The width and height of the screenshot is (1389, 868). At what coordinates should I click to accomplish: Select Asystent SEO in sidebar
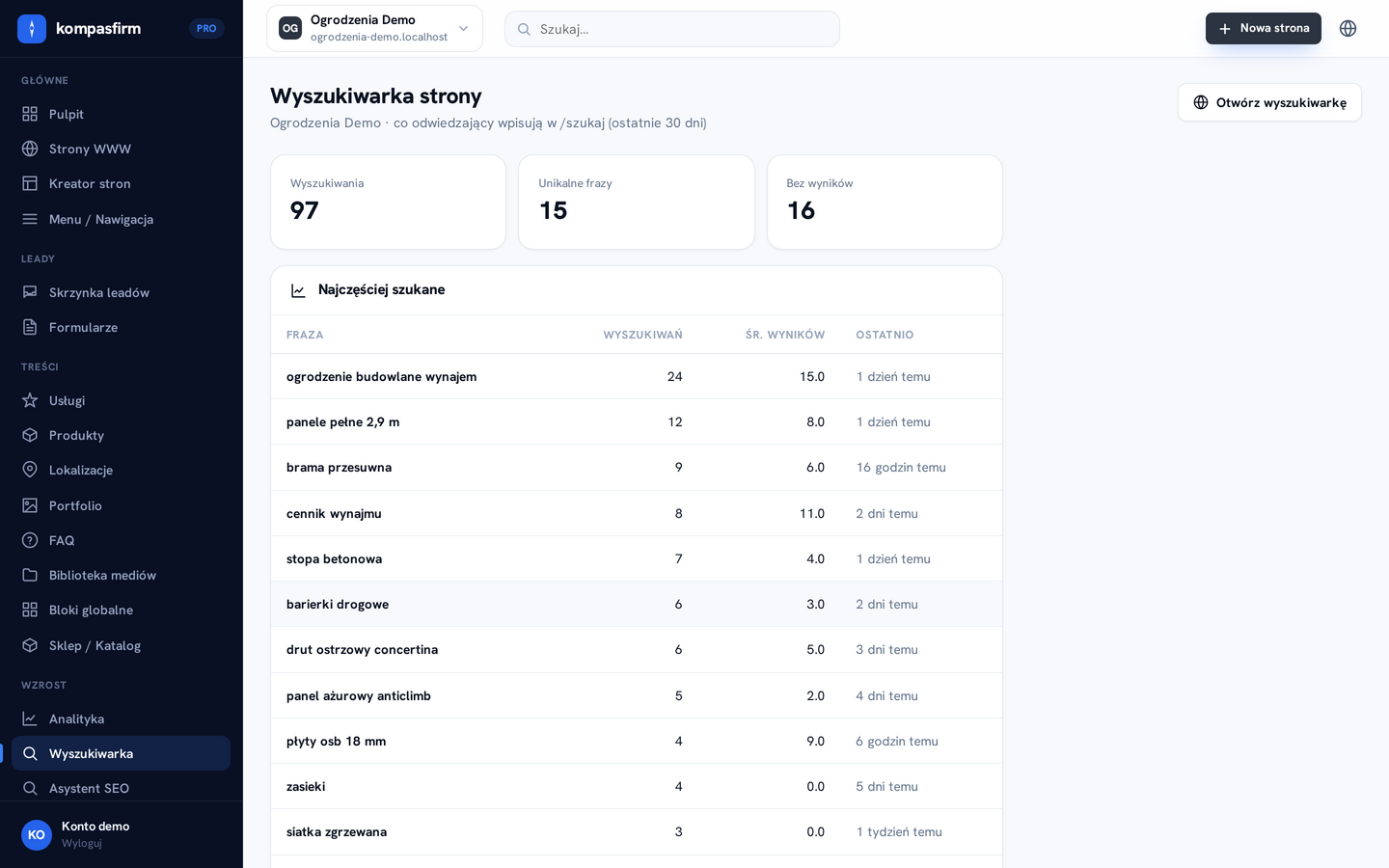(122, 788)
